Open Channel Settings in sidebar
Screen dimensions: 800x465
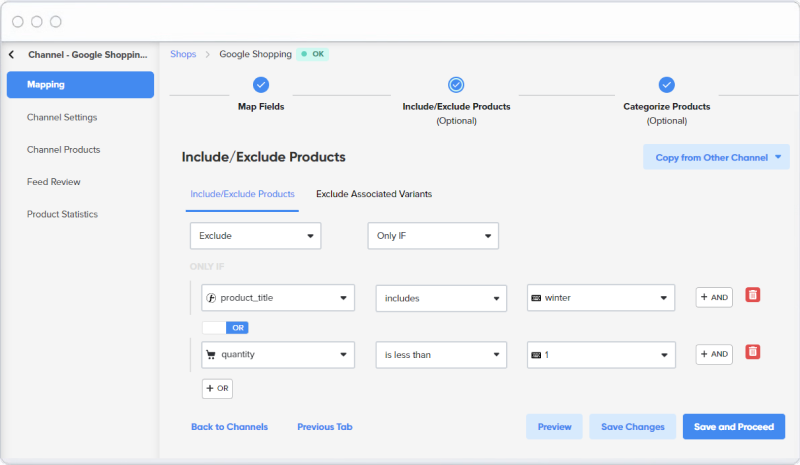62,117
